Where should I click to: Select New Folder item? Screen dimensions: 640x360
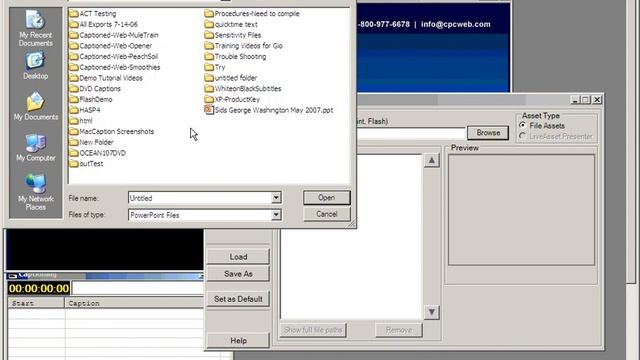pos(92,142)
